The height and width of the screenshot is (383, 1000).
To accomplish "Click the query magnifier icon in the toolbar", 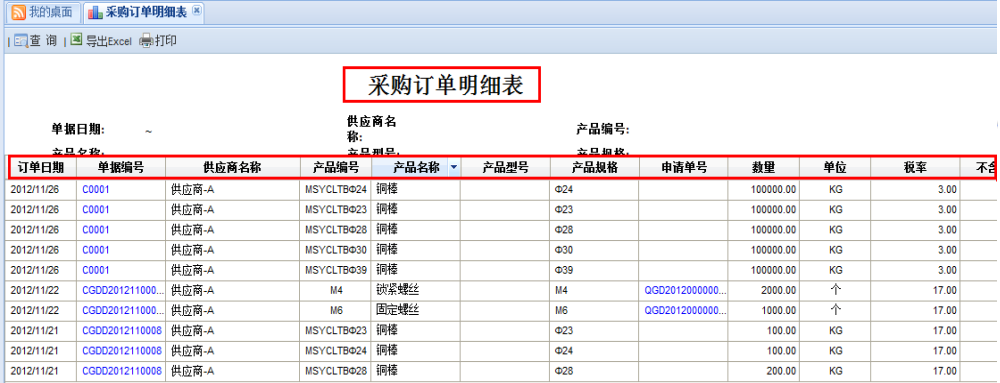I will tap(21, 41).
